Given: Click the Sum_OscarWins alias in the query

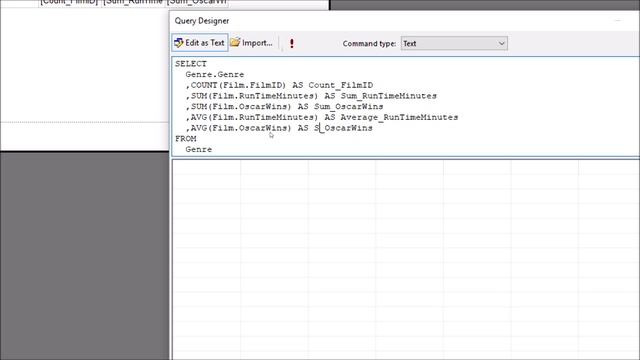Looking at the screenshot, I should [x=349, y=106].
